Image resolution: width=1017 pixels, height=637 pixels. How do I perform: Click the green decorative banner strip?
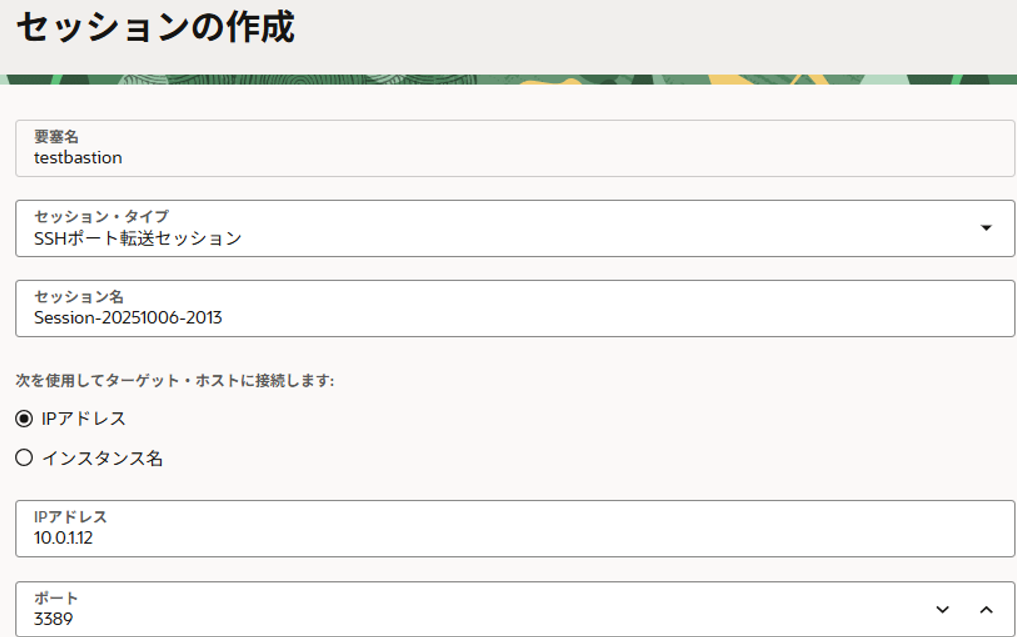pos(508,79)
